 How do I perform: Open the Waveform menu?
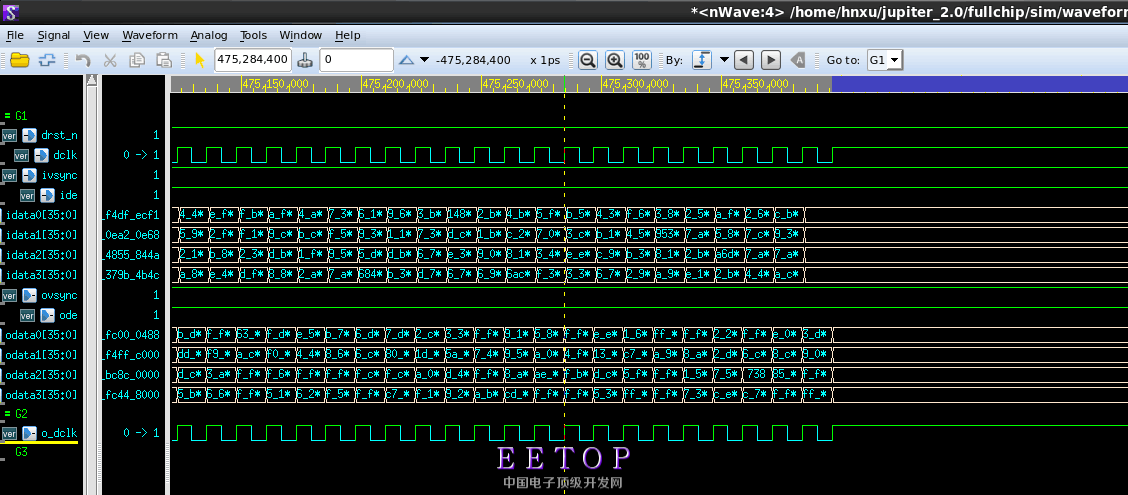150,35
